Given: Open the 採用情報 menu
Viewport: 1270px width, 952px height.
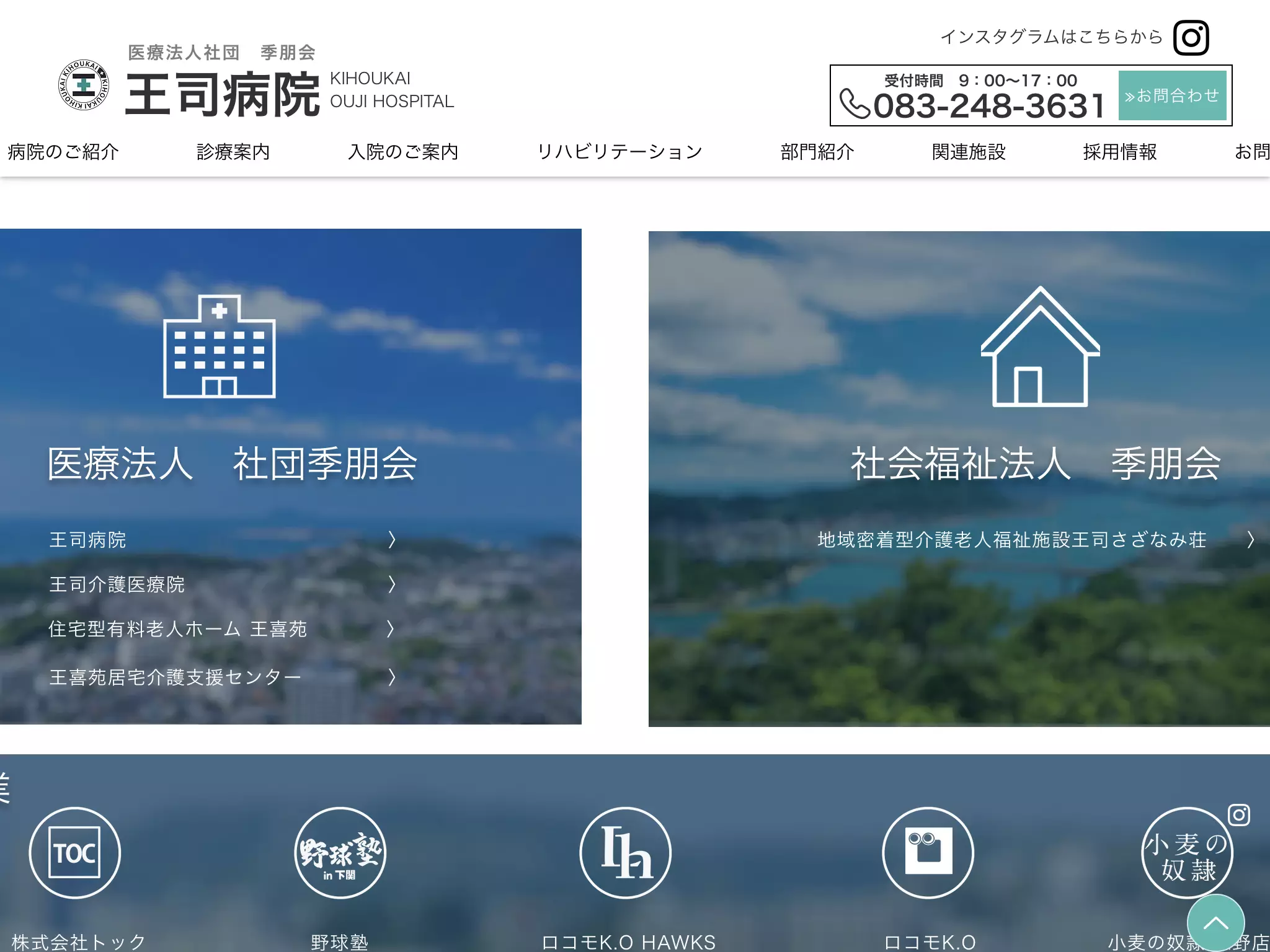Looking at the screenshot, I should click(x=1120, y=152).
